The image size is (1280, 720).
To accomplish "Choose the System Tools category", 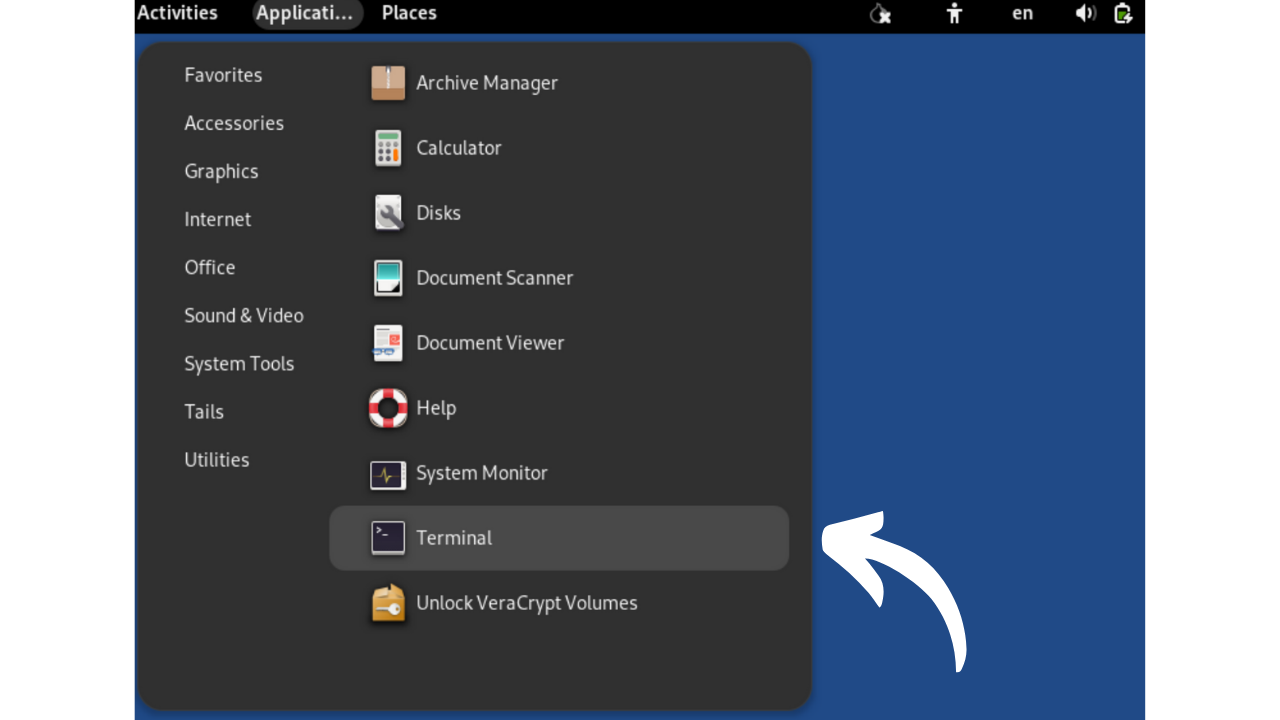I will pos(239,364).
